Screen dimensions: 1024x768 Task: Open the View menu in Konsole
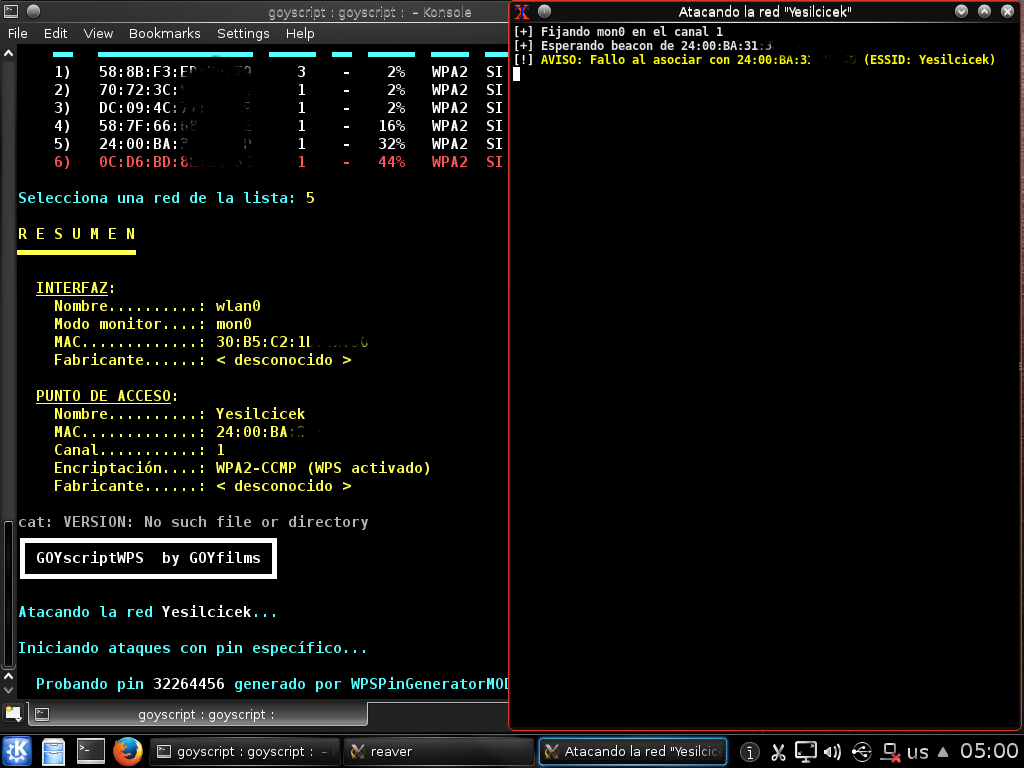pyautogui.click(x=98, y=33)
